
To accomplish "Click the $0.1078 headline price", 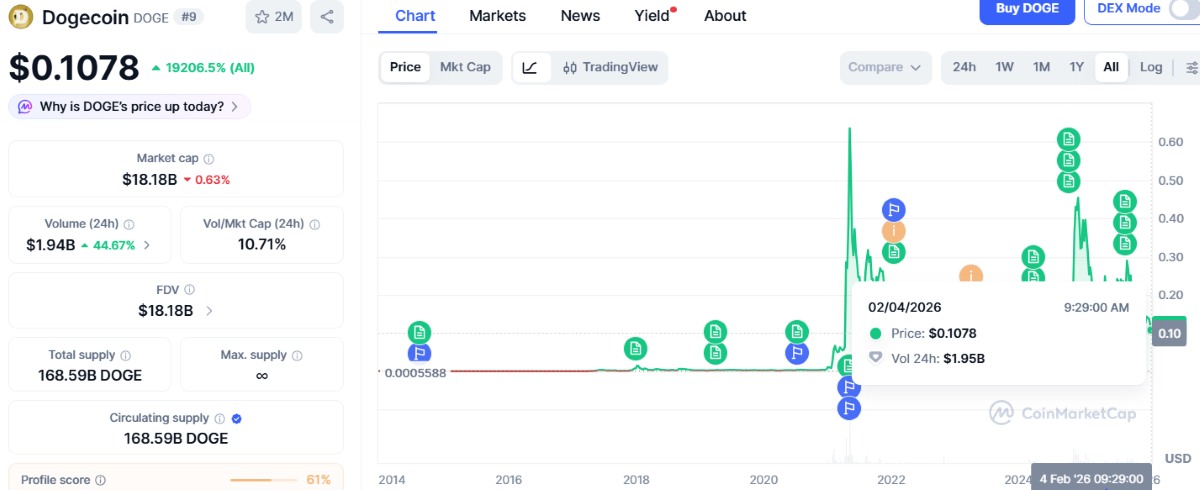I will coord(74,68).
